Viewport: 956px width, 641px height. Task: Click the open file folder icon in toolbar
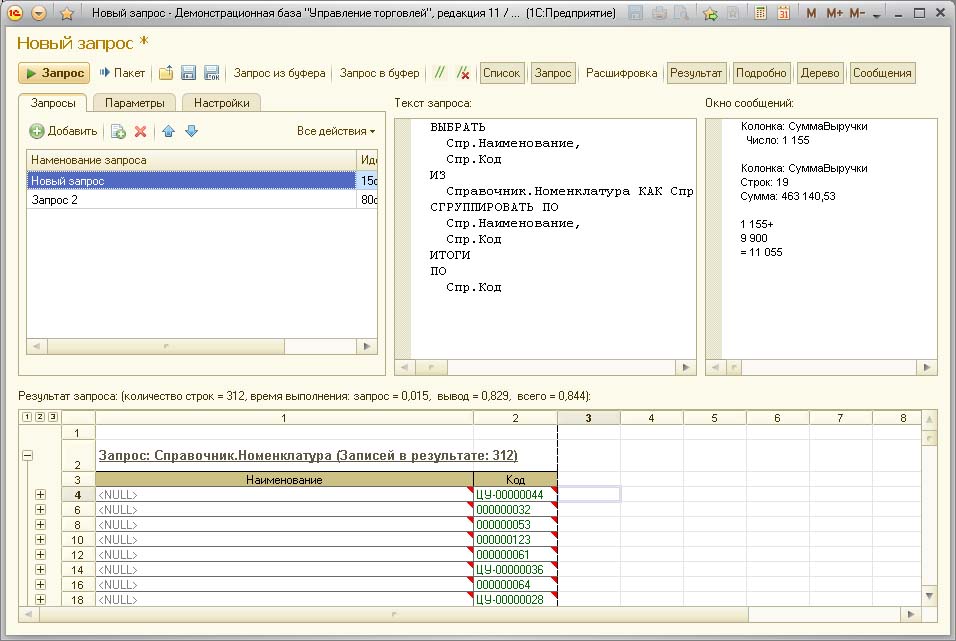166,73
